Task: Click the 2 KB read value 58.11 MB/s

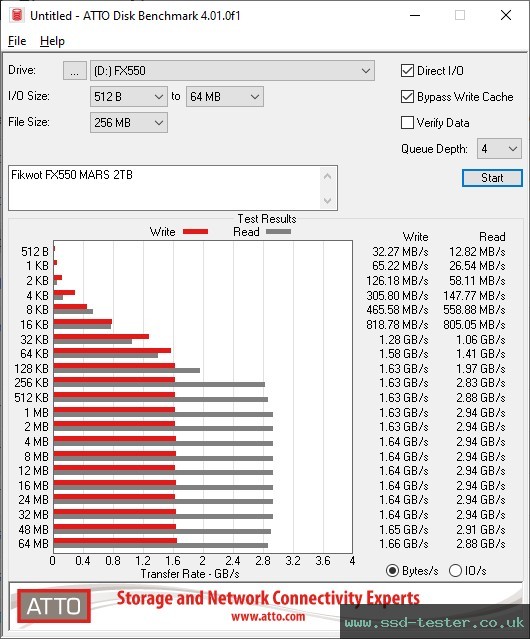Action: tap(477, 281)
